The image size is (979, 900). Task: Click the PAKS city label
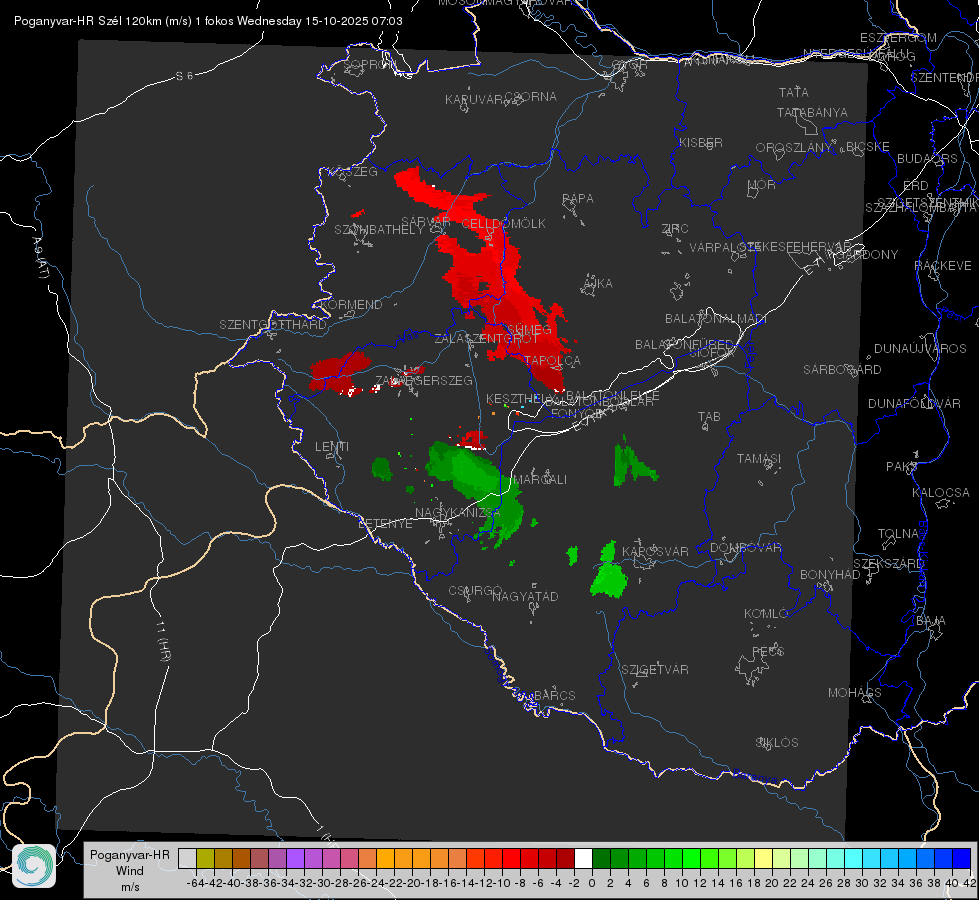(x=902, y=467)
